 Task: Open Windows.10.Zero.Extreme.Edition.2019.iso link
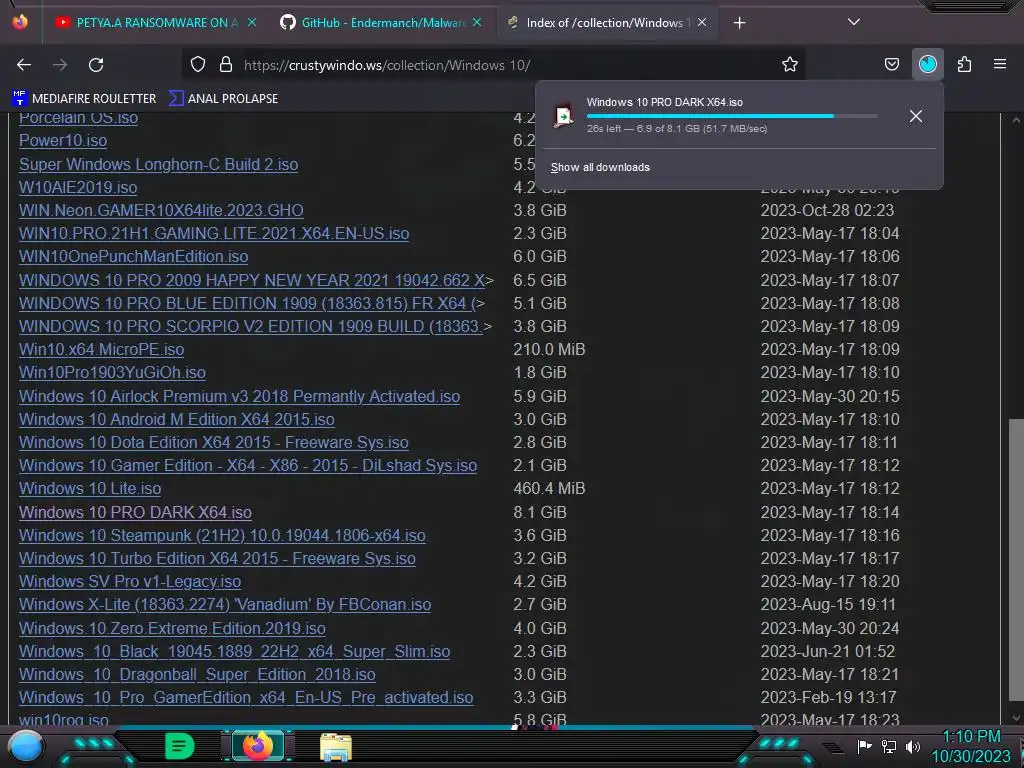coord(172,628)
